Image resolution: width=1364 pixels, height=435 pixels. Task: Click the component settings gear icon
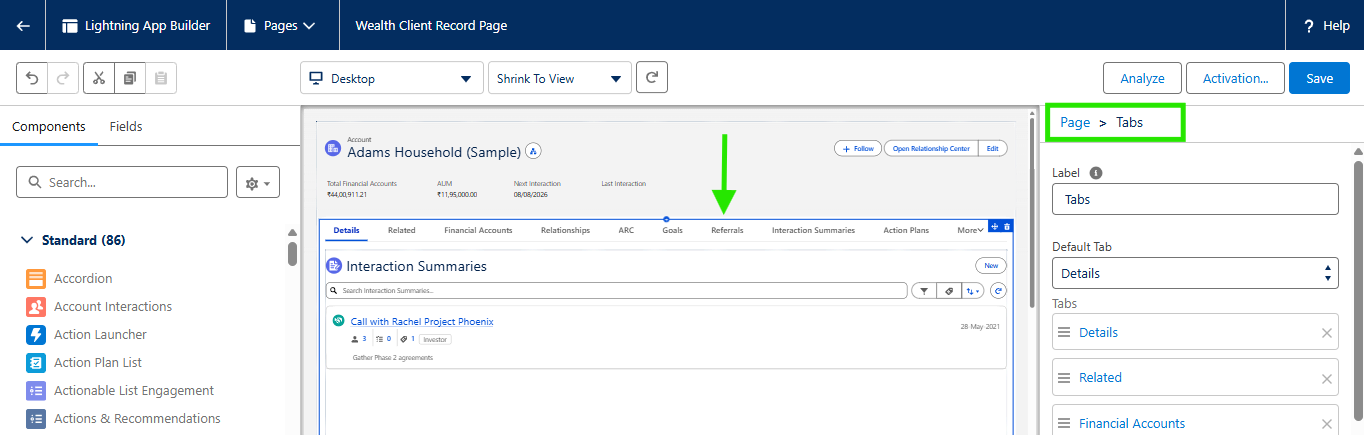click(x=257, y=183)
